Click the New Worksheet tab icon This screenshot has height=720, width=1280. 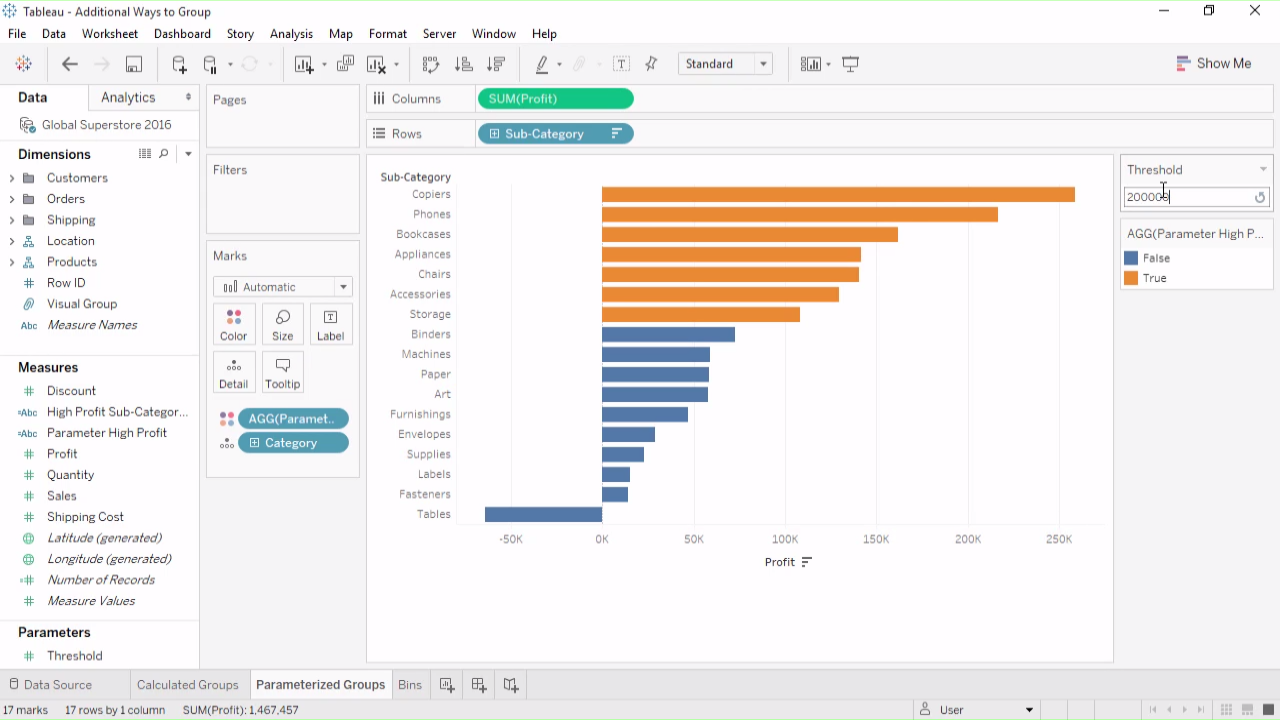(447, 685)
